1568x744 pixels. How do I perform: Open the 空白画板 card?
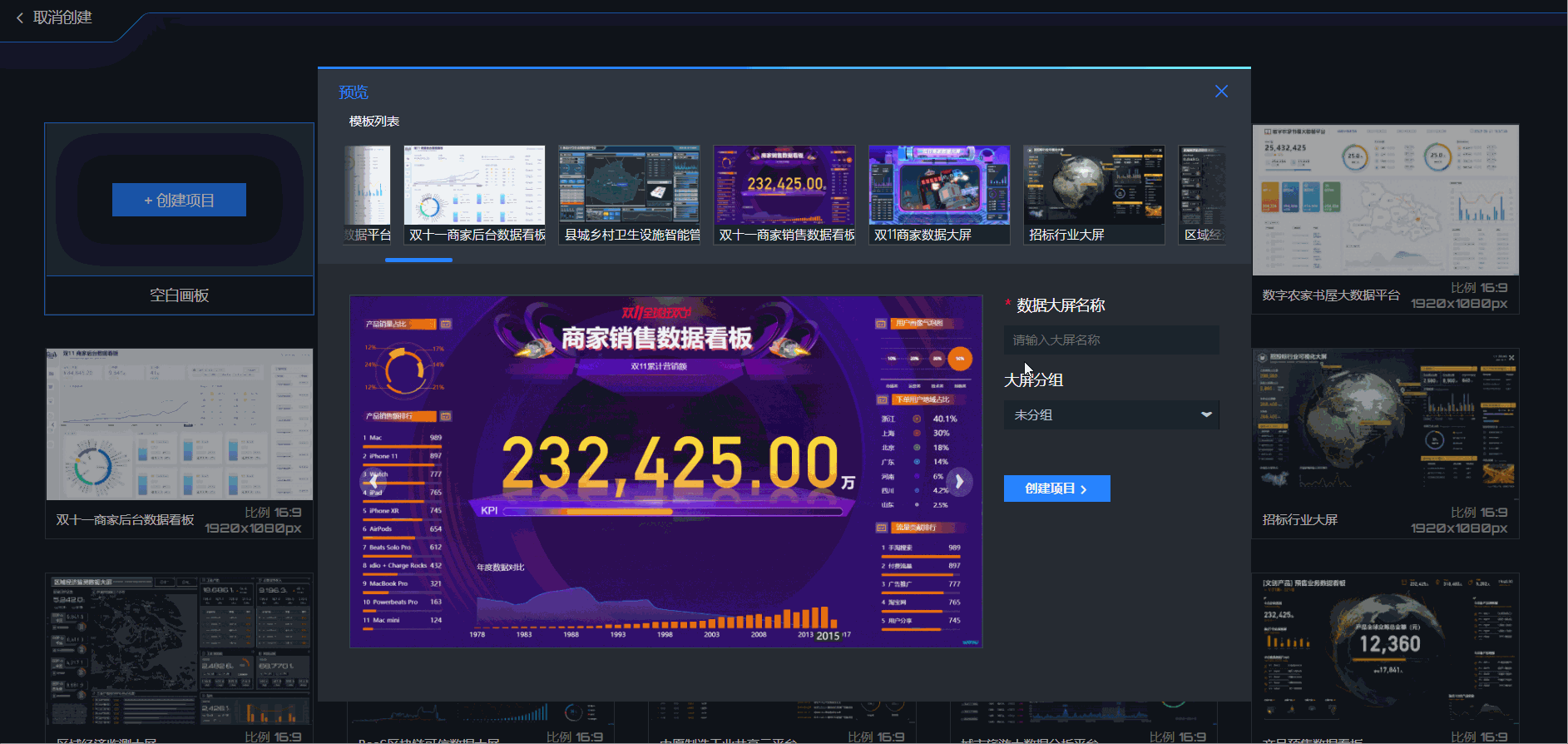tap(179, 219)
